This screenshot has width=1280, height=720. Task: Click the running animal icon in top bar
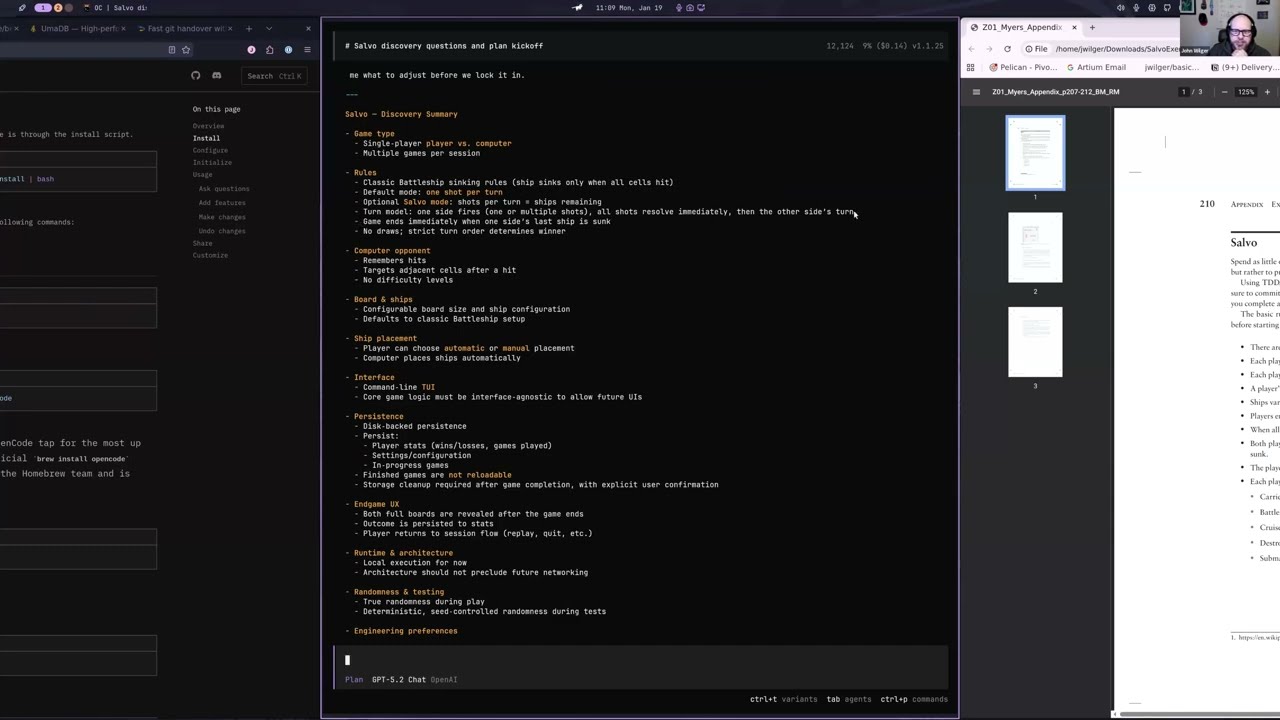[x=577, y=7]
